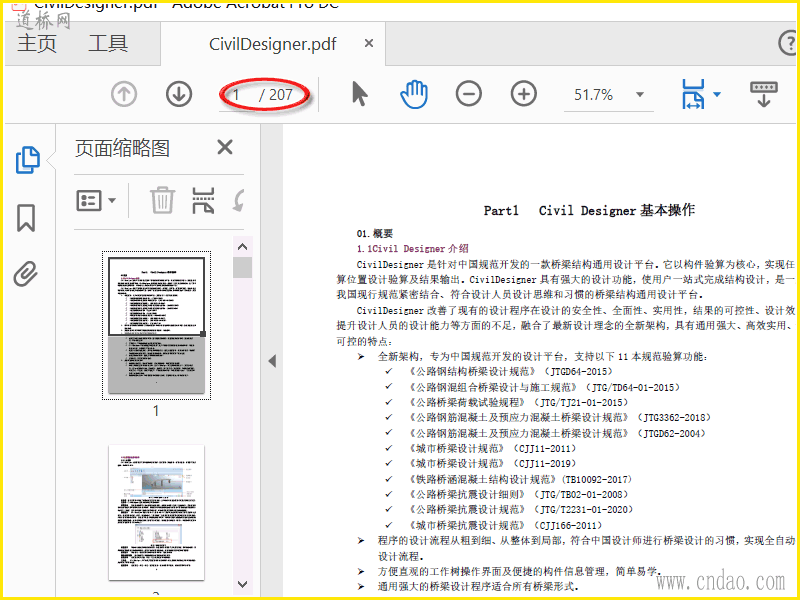Select the arrow selection tool
800x600 pixels.
tap(360, 94)
